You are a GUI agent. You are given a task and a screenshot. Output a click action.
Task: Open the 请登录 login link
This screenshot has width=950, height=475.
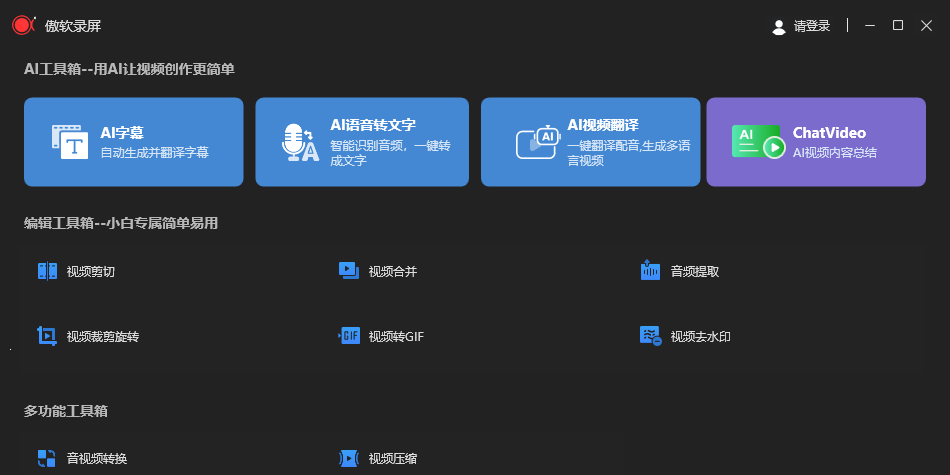tap(812, 26)
